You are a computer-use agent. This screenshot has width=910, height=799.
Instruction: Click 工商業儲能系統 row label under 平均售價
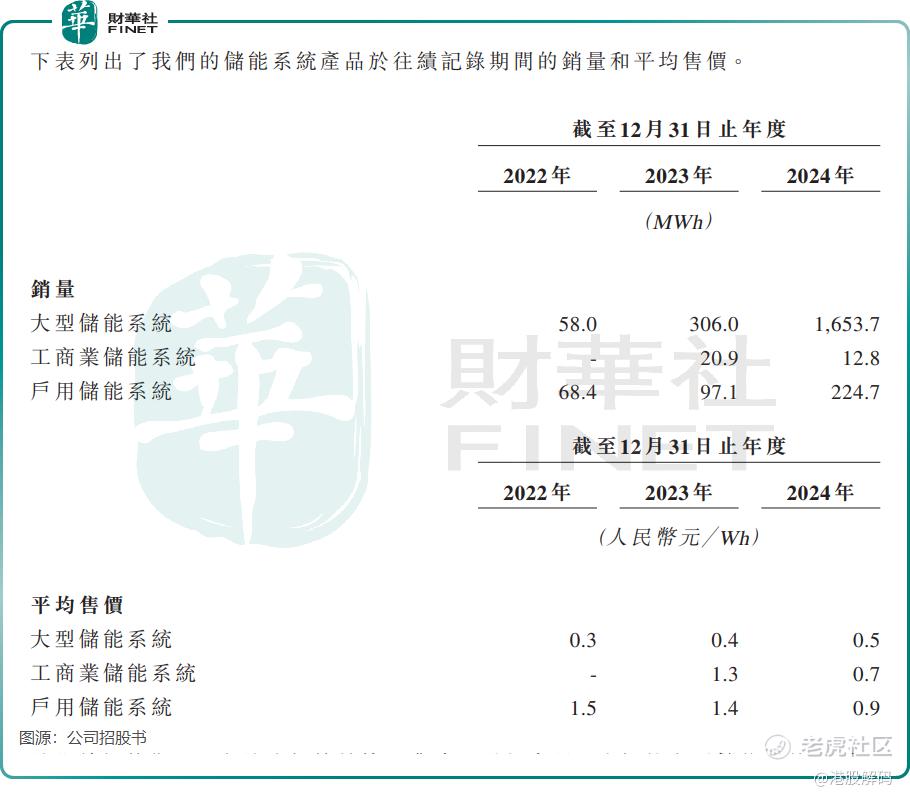click(113, 673)
